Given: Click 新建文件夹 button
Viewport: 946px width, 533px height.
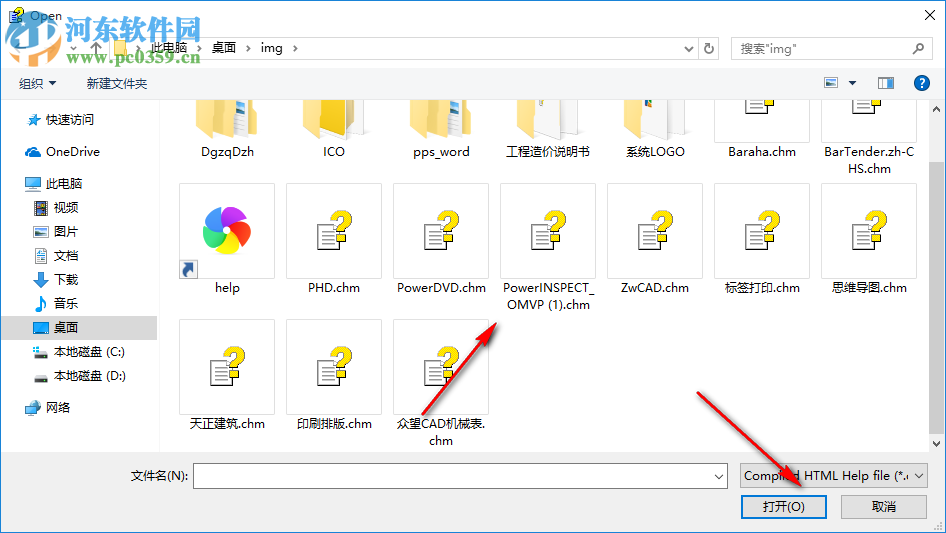Looking at the screenshot, I should (x=116, y=83).
